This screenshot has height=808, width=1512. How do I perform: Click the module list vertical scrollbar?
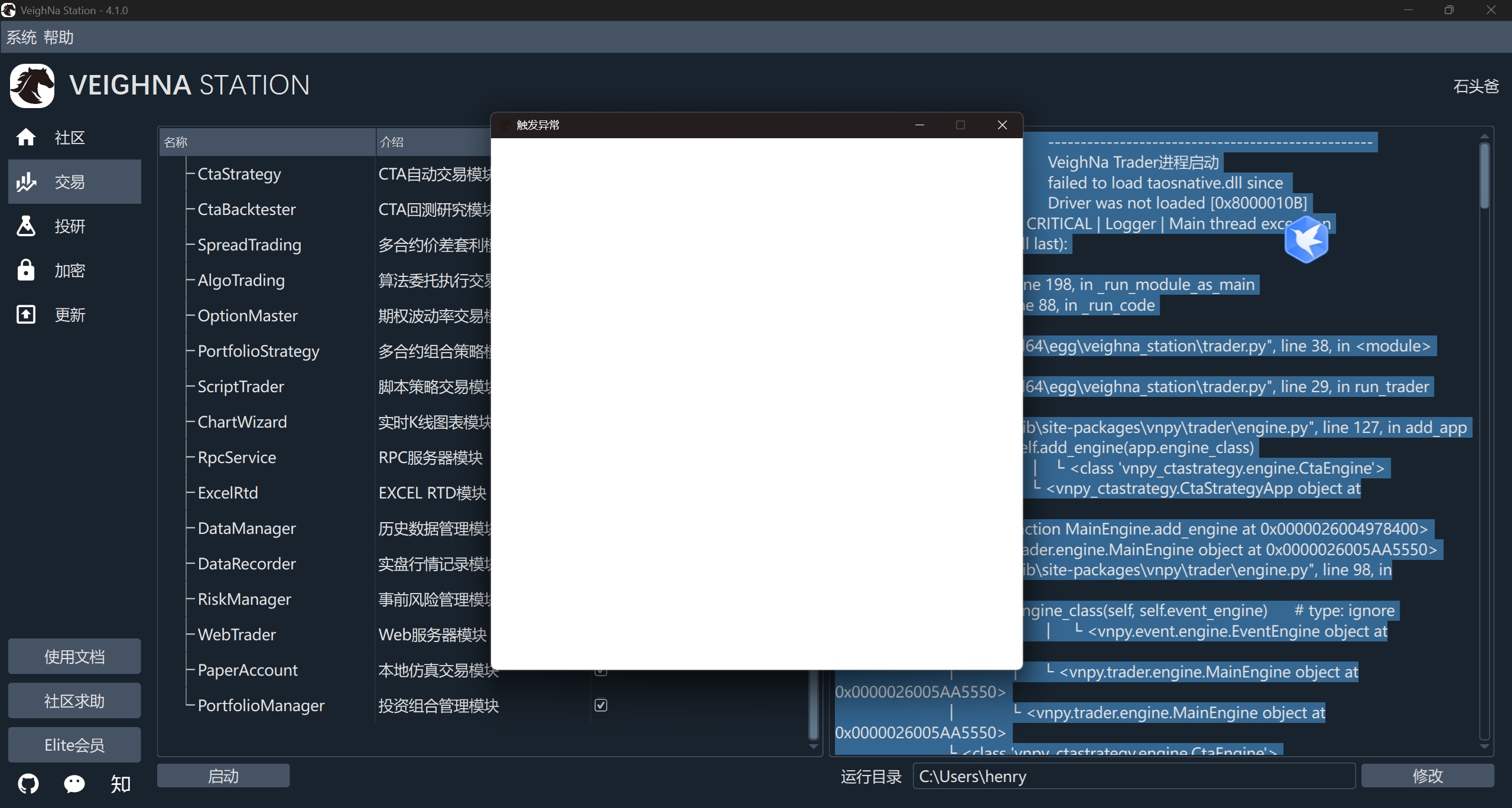click(x=814, y=706)
